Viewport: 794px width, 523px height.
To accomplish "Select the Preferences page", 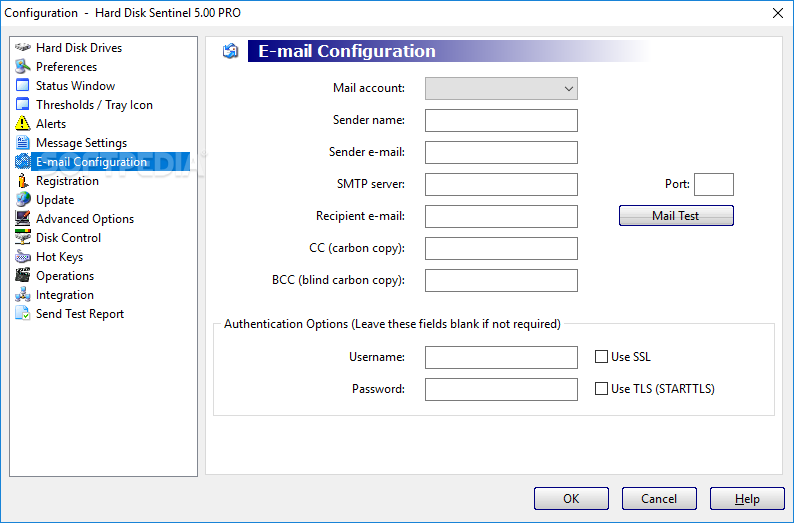I will pyautogui.click(x=66, y=67).
